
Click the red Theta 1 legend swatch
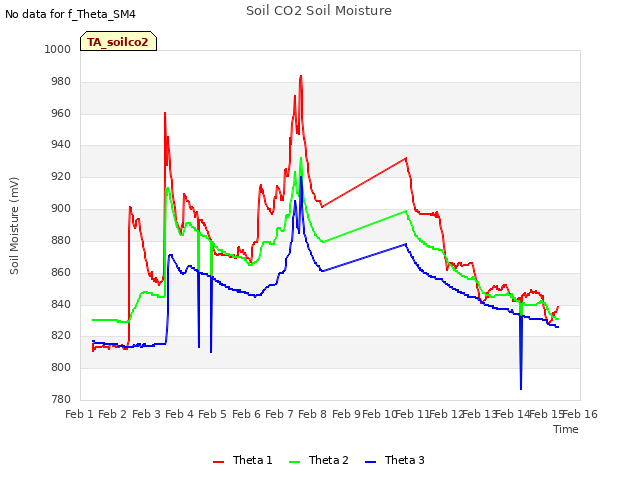click(x=219, y=462)
